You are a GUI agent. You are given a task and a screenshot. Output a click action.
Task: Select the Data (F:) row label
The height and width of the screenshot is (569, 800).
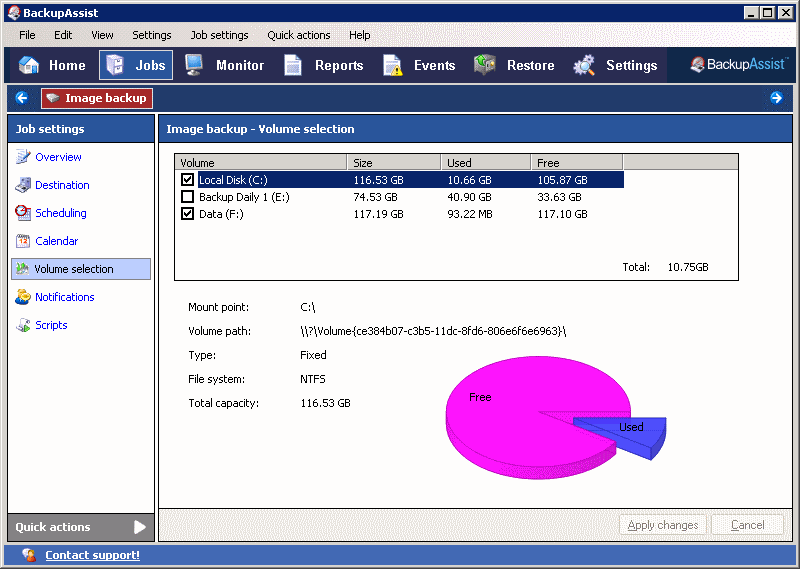[x=221, y=213]
